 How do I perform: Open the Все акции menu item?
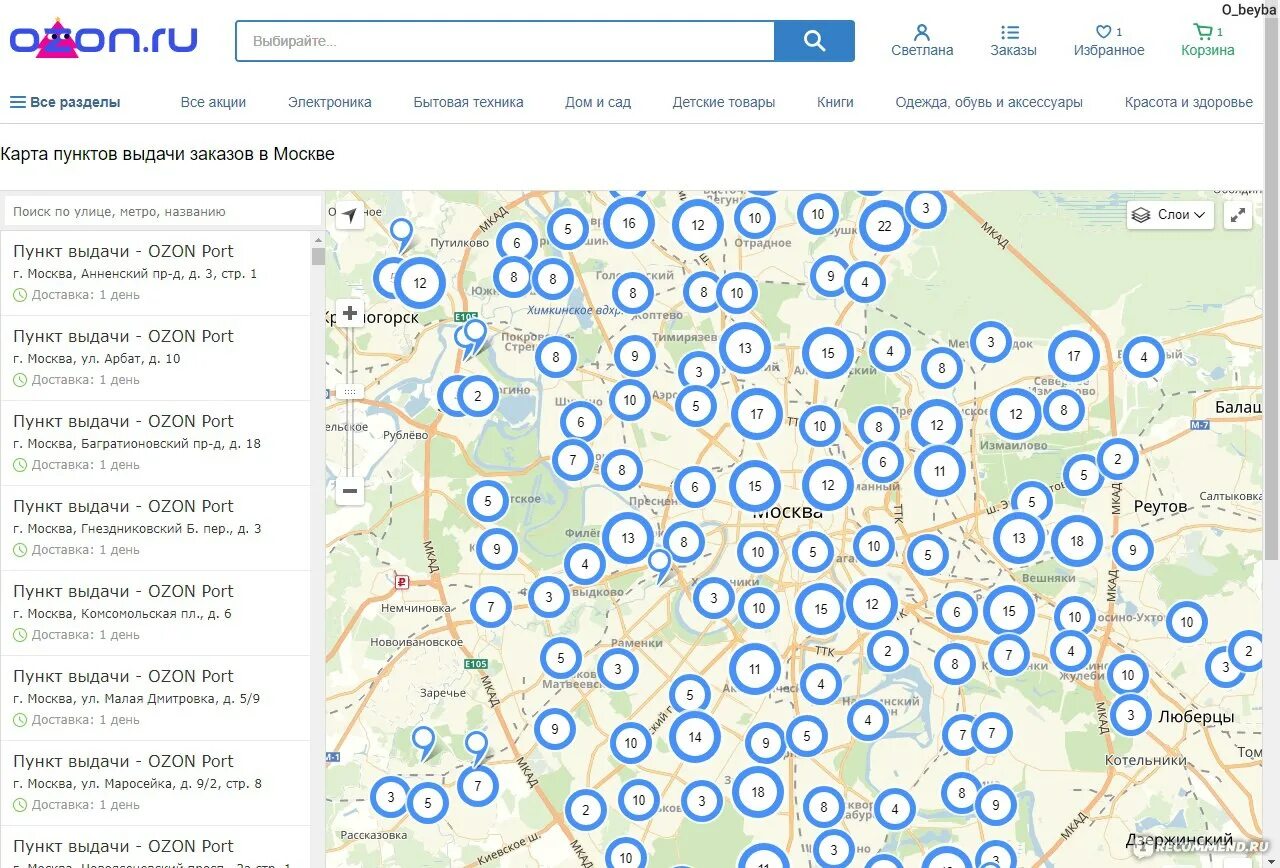pyautogui.click(x=213, y=102)
